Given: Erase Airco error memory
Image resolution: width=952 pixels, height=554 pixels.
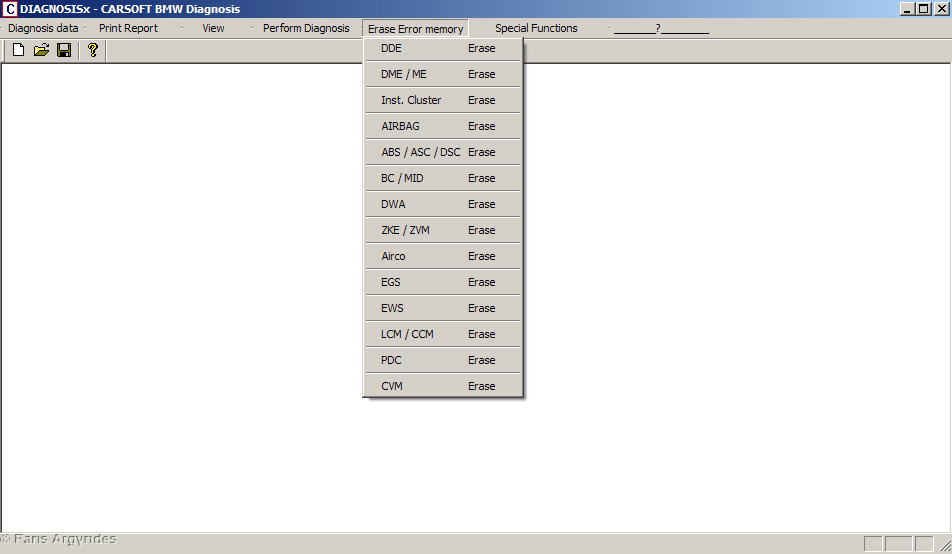Looking at the screenshot, I should (443, 256).
